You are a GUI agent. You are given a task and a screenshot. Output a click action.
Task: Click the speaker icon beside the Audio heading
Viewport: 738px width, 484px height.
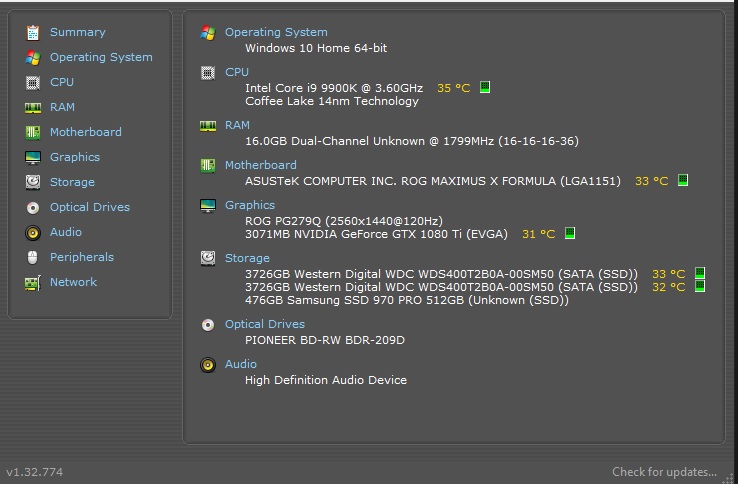click(208, 365)
